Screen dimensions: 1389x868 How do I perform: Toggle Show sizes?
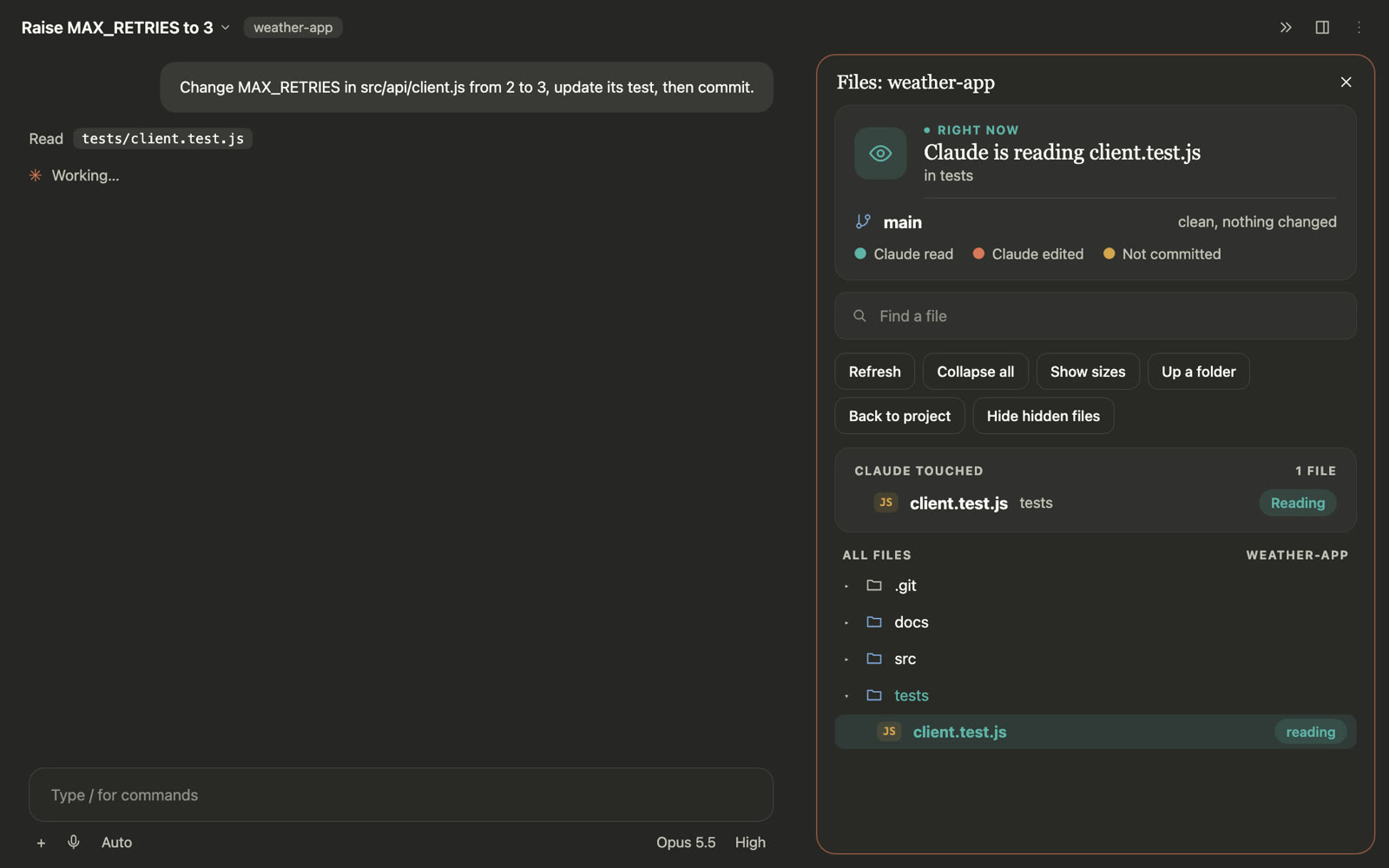point(1088,372)
